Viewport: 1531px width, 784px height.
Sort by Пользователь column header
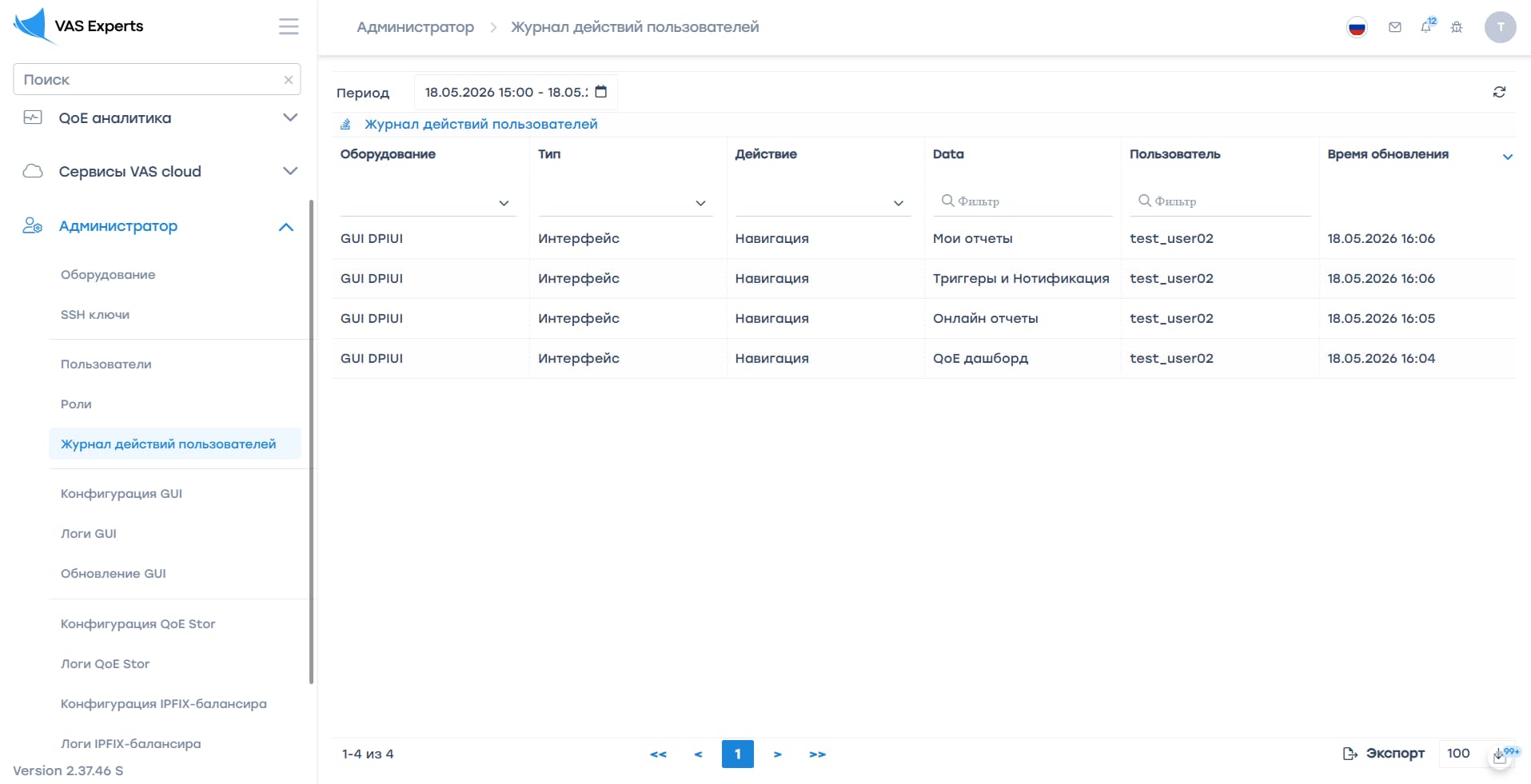pos(1175,153)
